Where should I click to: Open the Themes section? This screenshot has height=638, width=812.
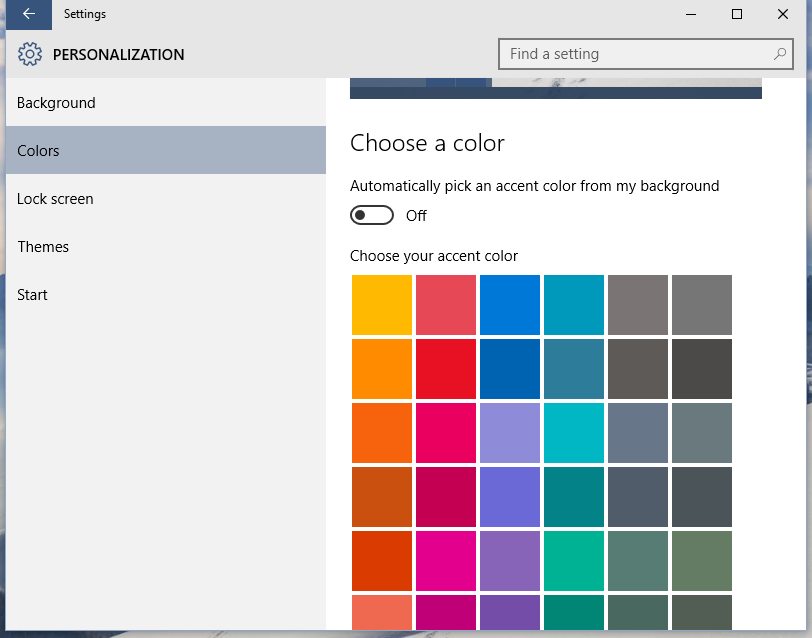click(43, 247)
